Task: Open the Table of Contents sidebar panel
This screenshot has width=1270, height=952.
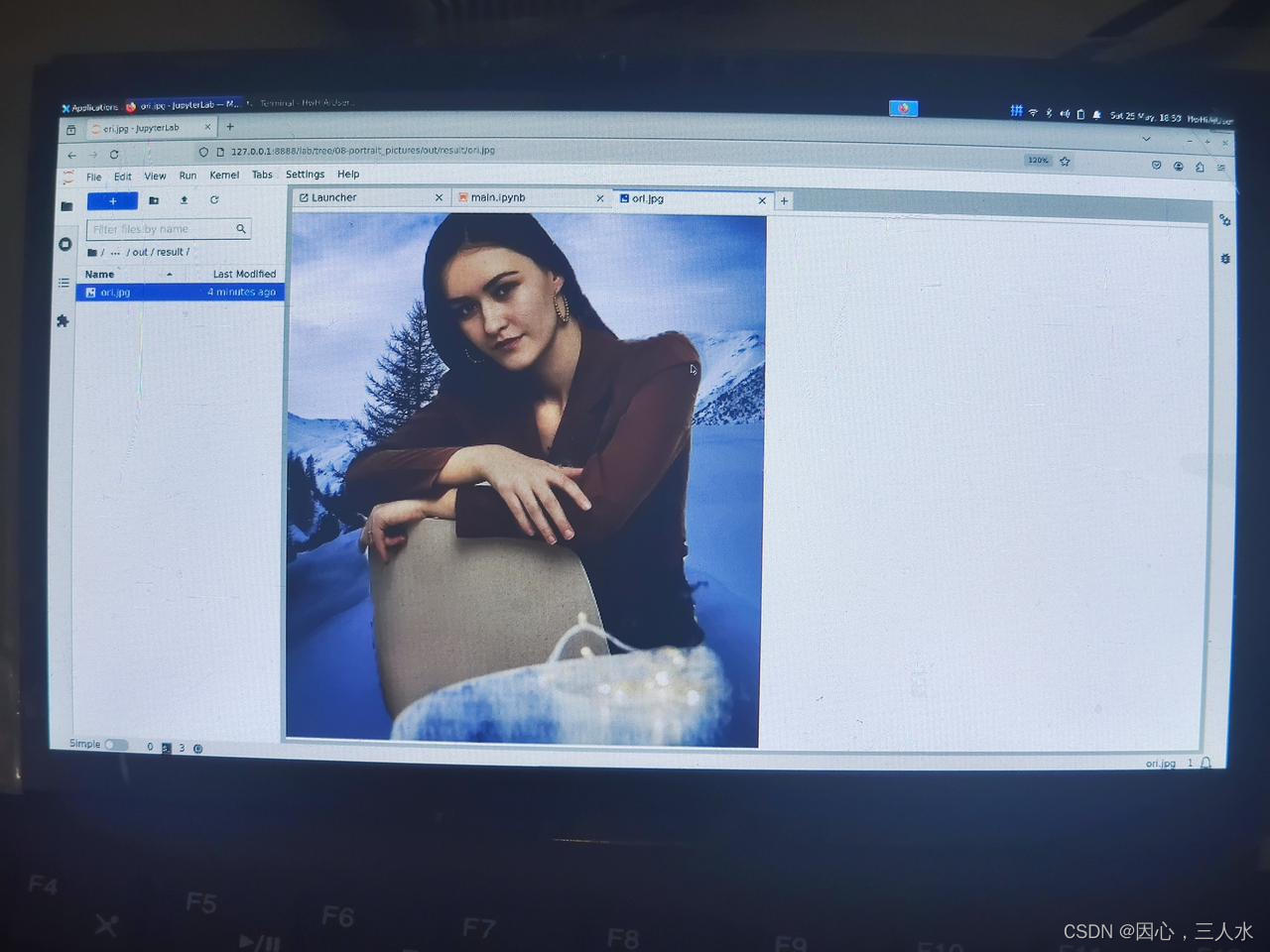Action: tap(64, 283)
